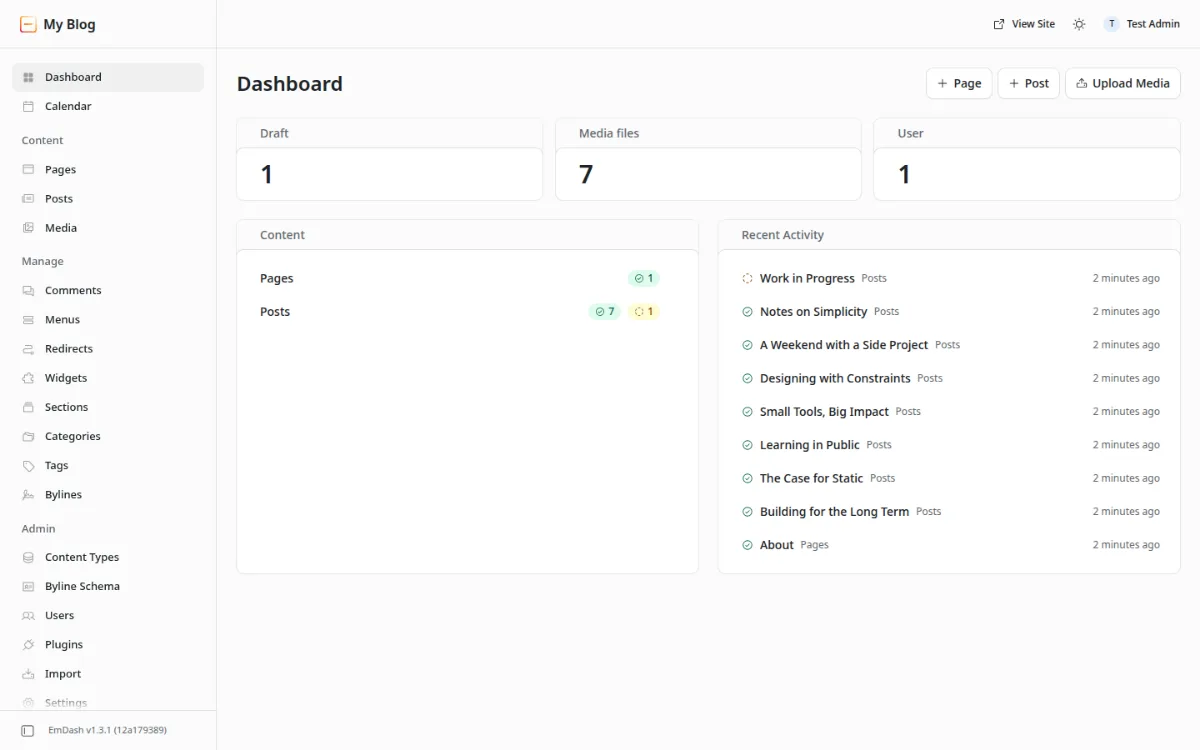This screenshot has width=1200, height=750.
Task: Click the User stat card
Action: 1027,159
